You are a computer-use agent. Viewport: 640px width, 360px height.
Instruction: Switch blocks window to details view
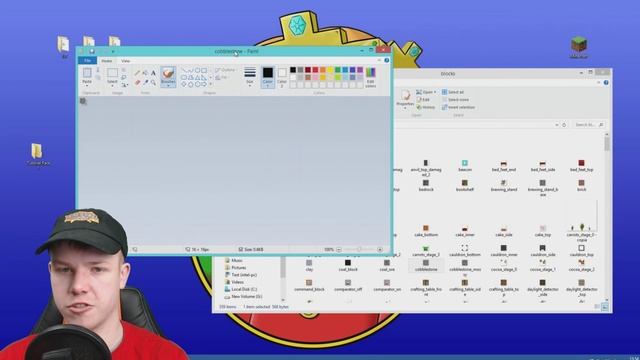[598, 307]
